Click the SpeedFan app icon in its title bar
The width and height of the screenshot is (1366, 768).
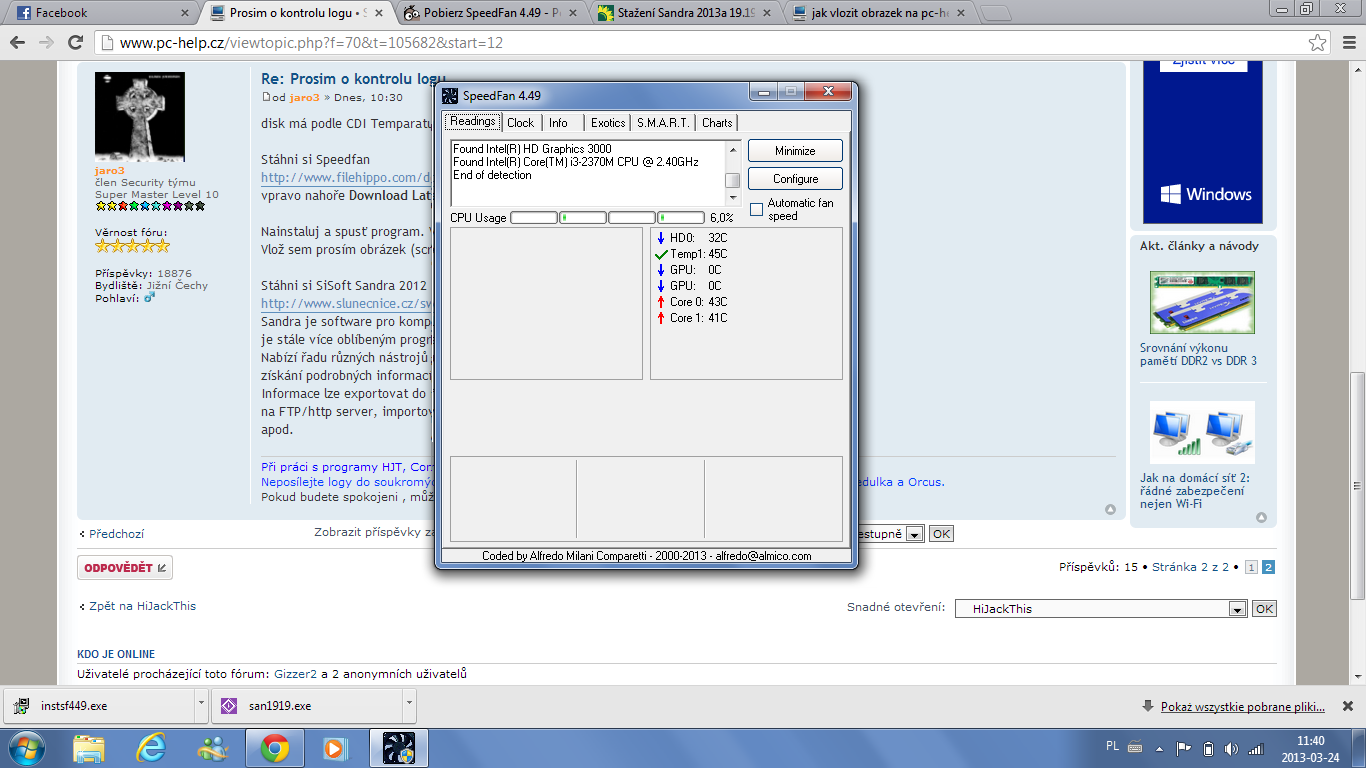pos(450,96)
